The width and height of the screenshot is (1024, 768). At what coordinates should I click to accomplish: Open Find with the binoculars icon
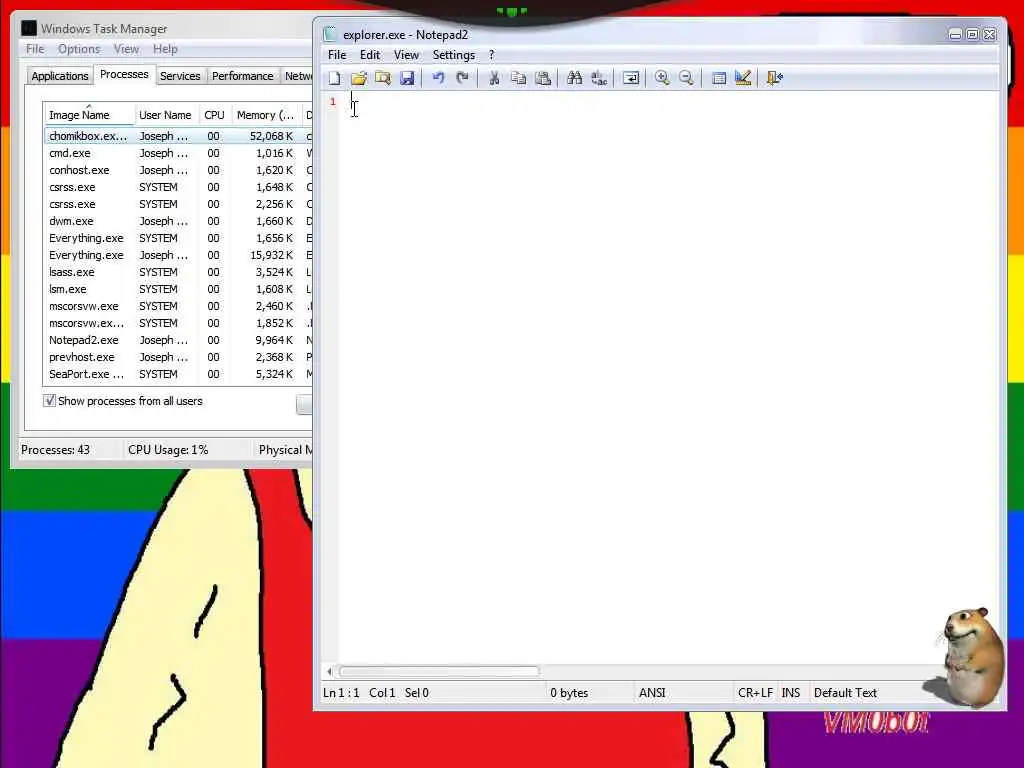[575, 78]
